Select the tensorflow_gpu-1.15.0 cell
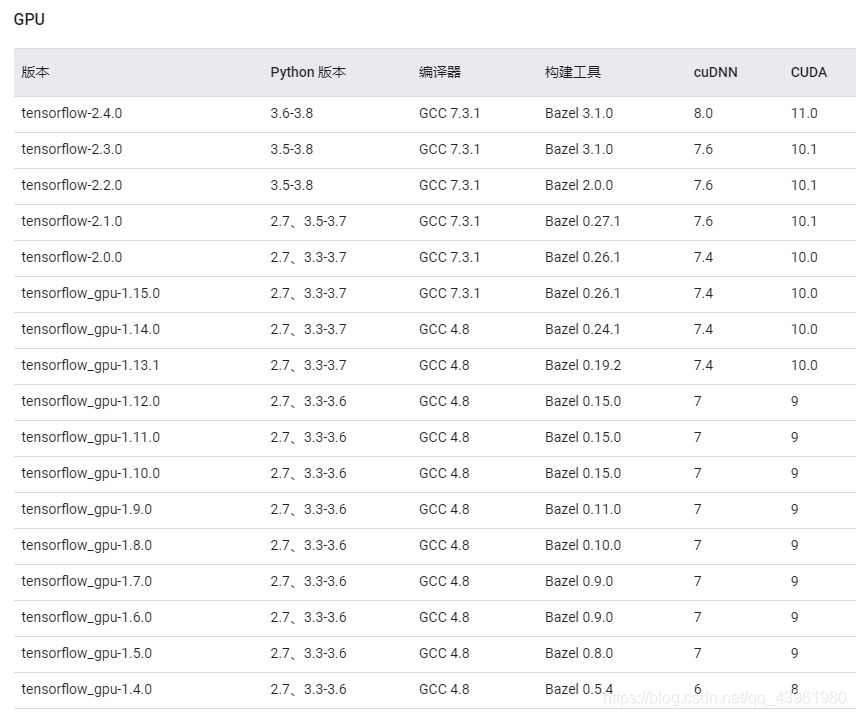The width and height of the screenshot is (856, 716). click(91, 294)
